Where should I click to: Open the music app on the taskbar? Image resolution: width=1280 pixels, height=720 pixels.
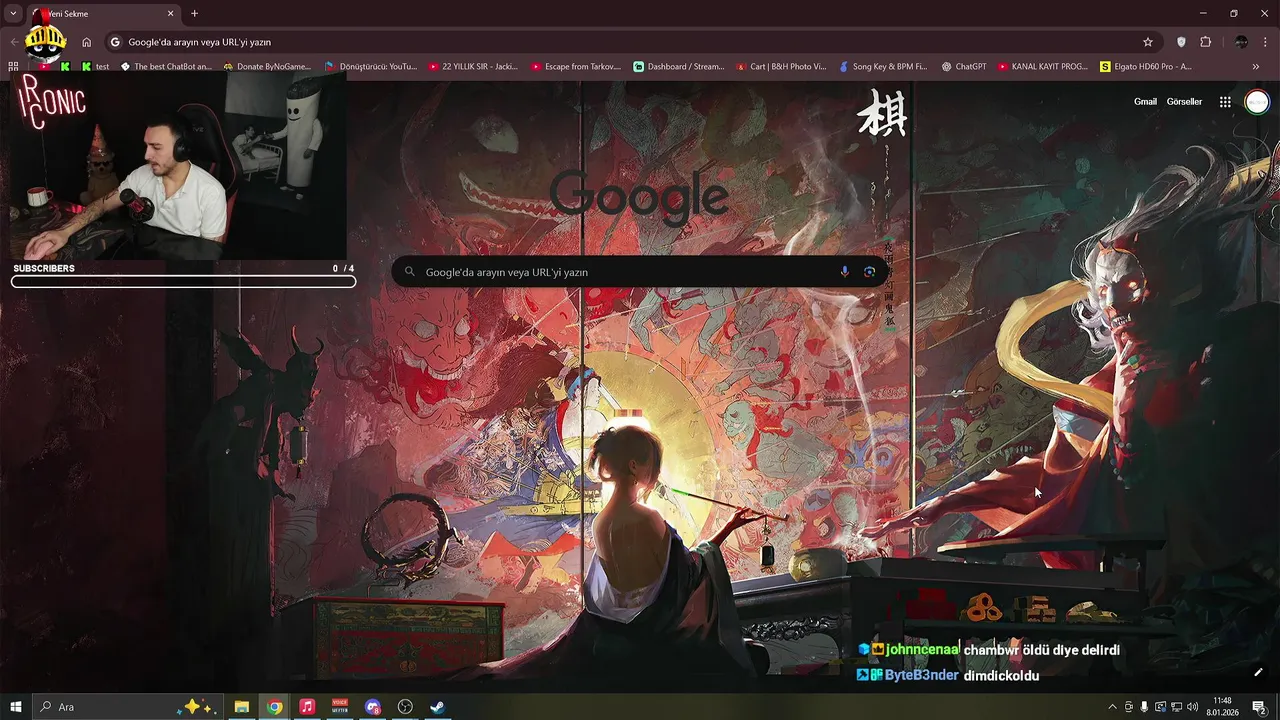point(307,707)
